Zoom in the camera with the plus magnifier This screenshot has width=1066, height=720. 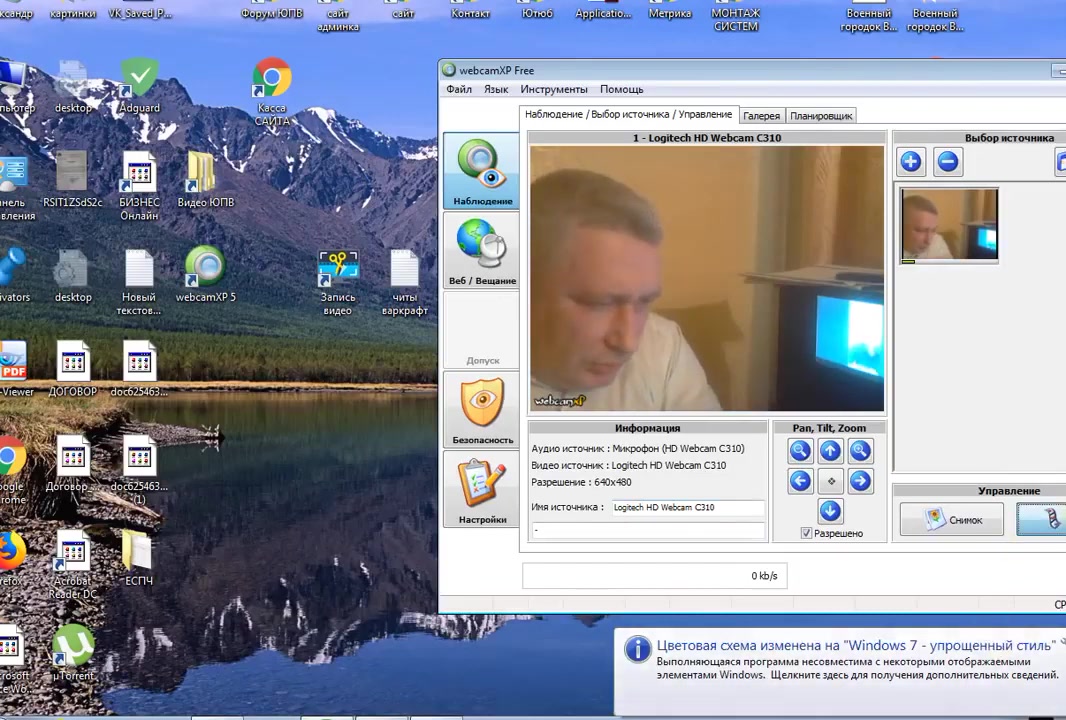pos(860,450)
